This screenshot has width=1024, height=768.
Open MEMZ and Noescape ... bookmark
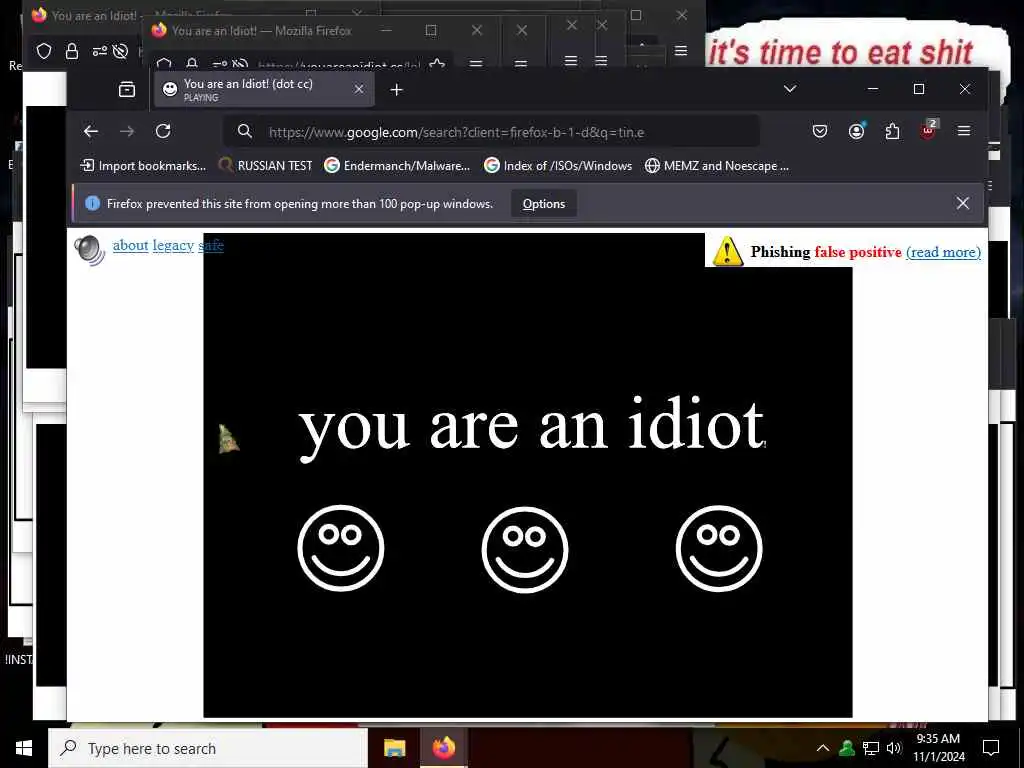716,166
